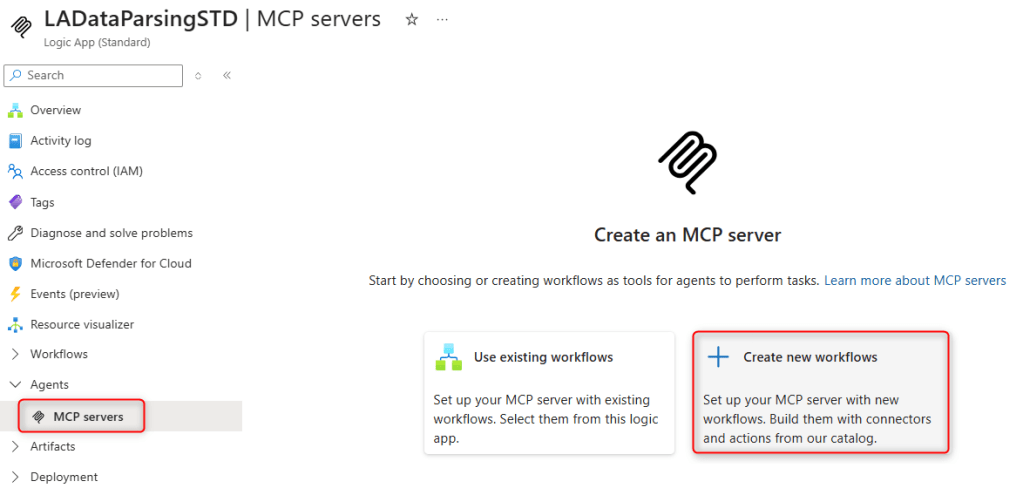Expand the Artifacts section
This screenshot has width=1023, height=495.
15,446
